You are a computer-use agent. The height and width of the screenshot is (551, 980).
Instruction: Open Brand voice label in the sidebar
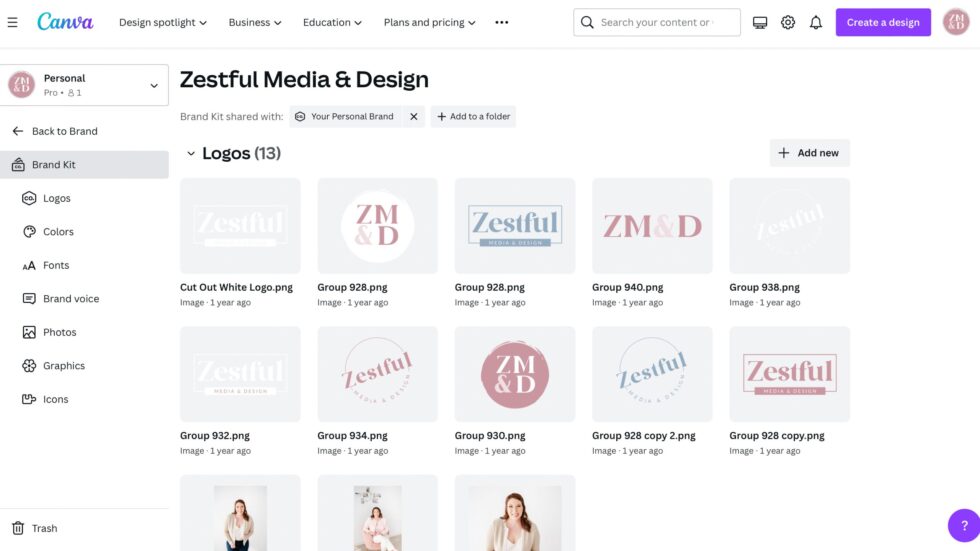(x=71, y=299)
